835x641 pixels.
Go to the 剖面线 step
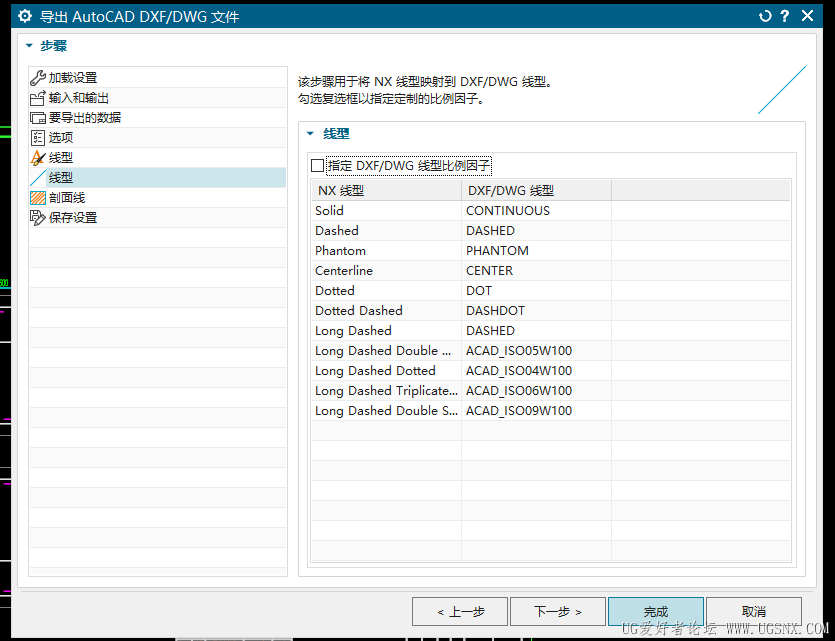coord(158,198)
